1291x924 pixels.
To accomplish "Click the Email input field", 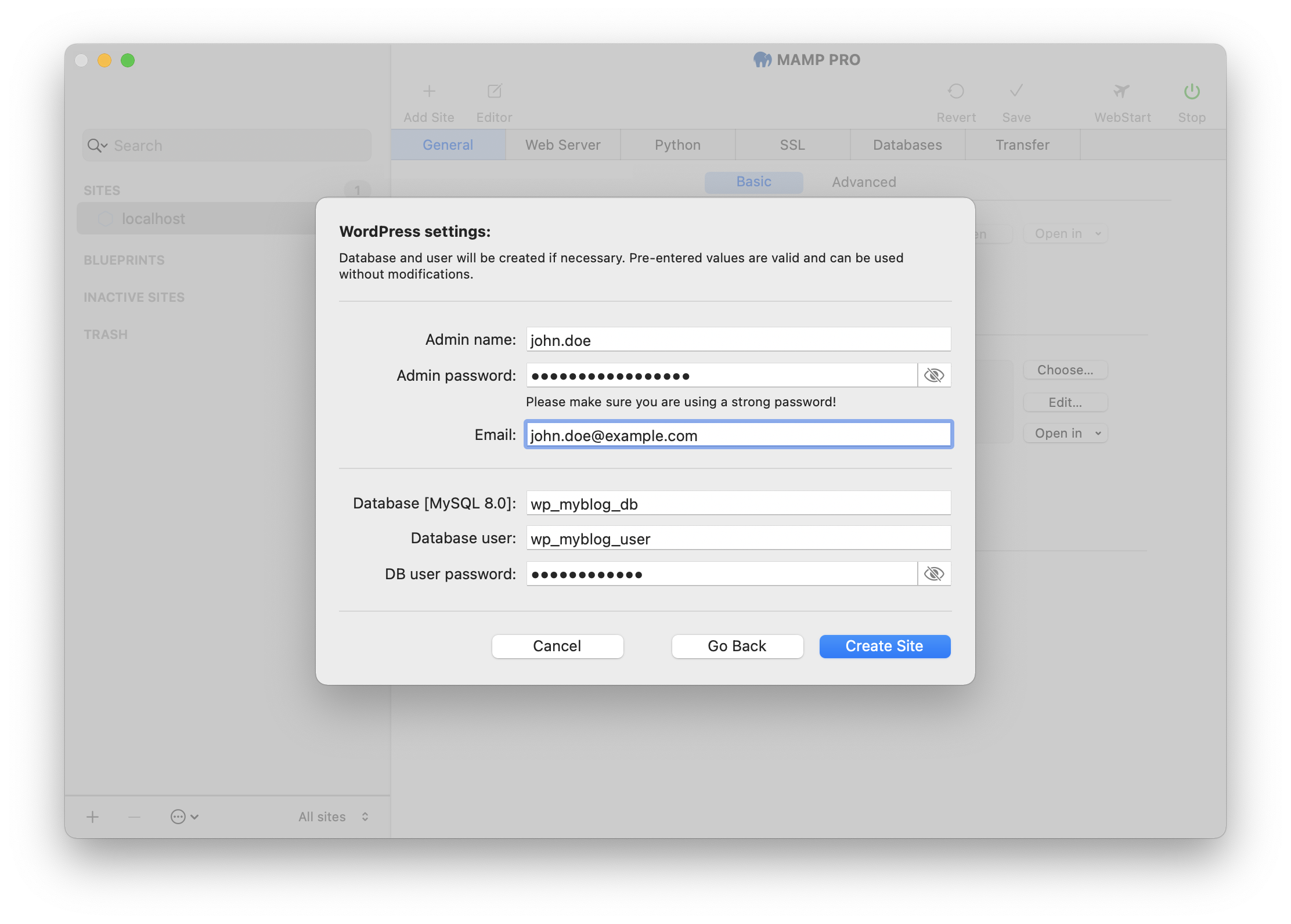I will [x=738, y=434].
